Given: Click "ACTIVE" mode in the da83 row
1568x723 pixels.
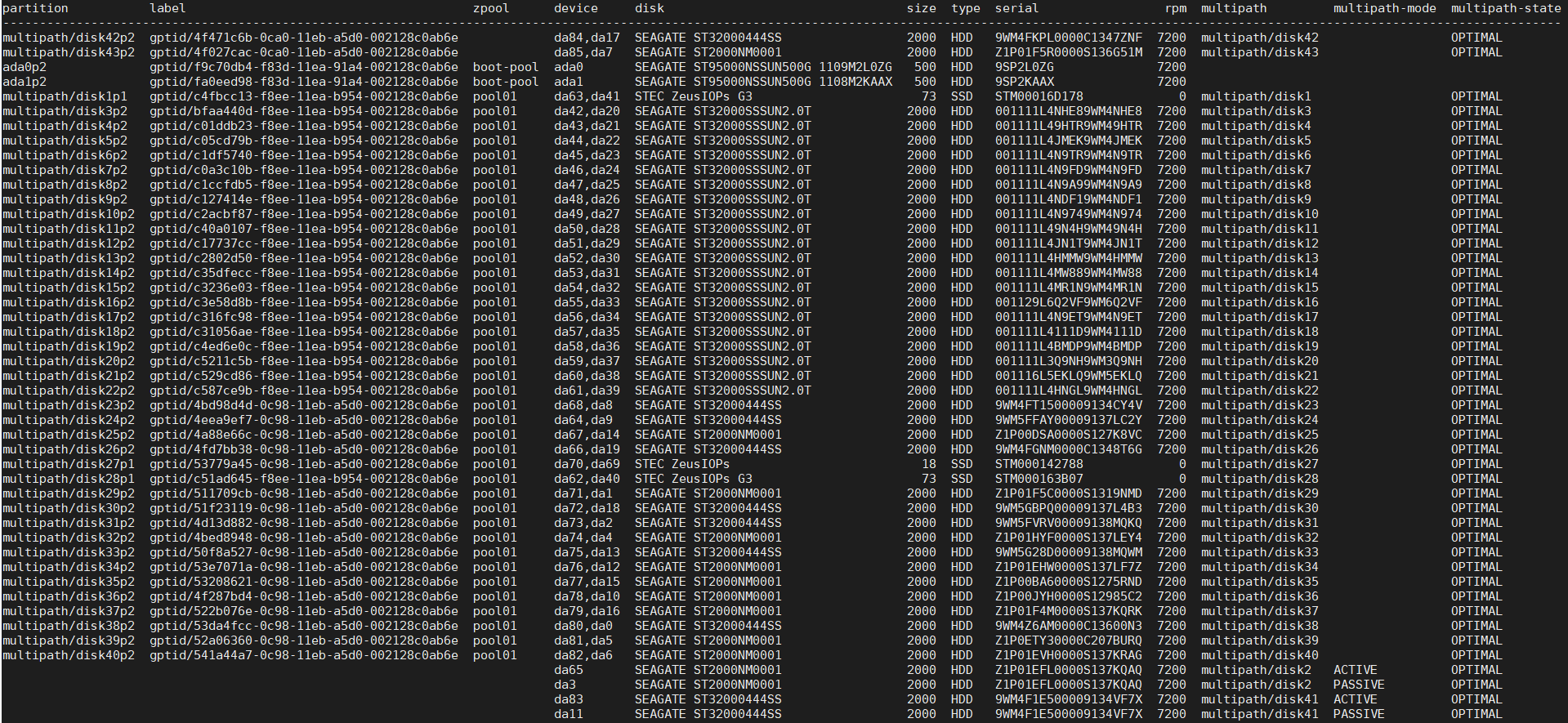Looking at the screenshot, I should 1356,699.
